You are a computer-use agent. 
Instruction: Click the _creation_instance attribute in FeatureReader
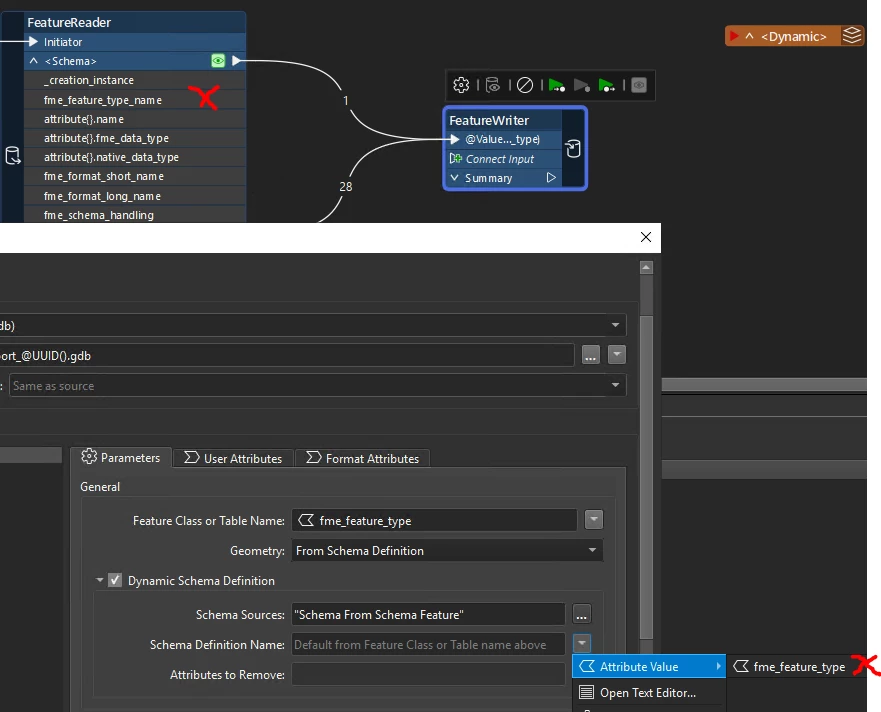(x=135, y=80)
